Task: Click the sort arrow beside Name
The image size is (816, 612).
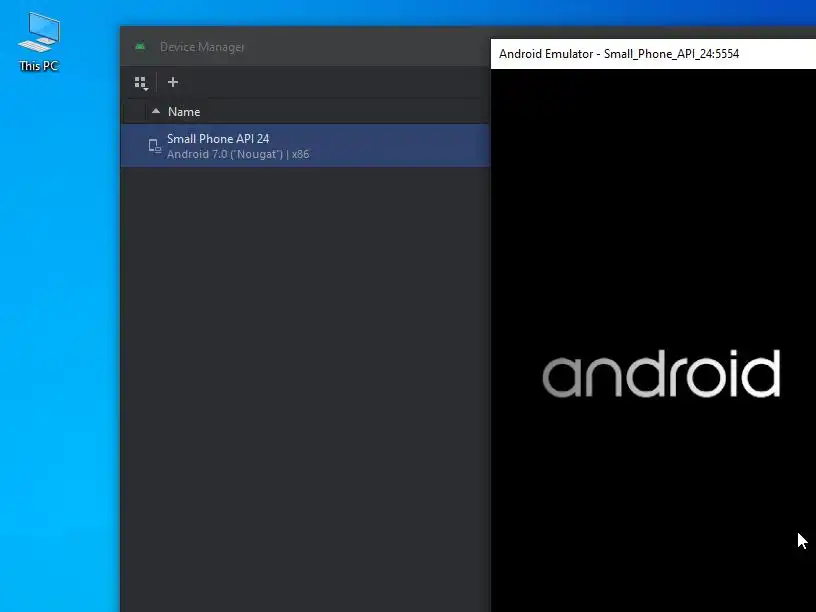Action: point(156,111)
